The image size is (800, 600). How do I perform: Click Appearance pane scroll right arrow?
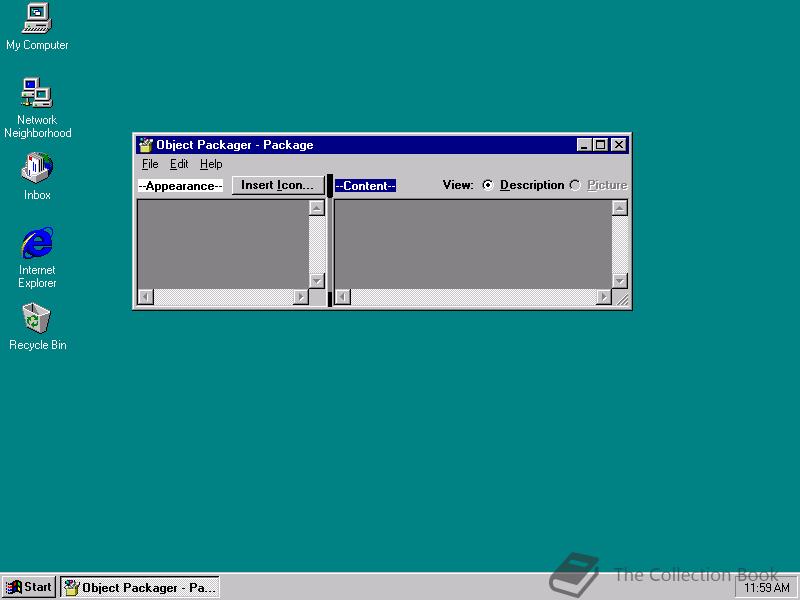point(301,297)
